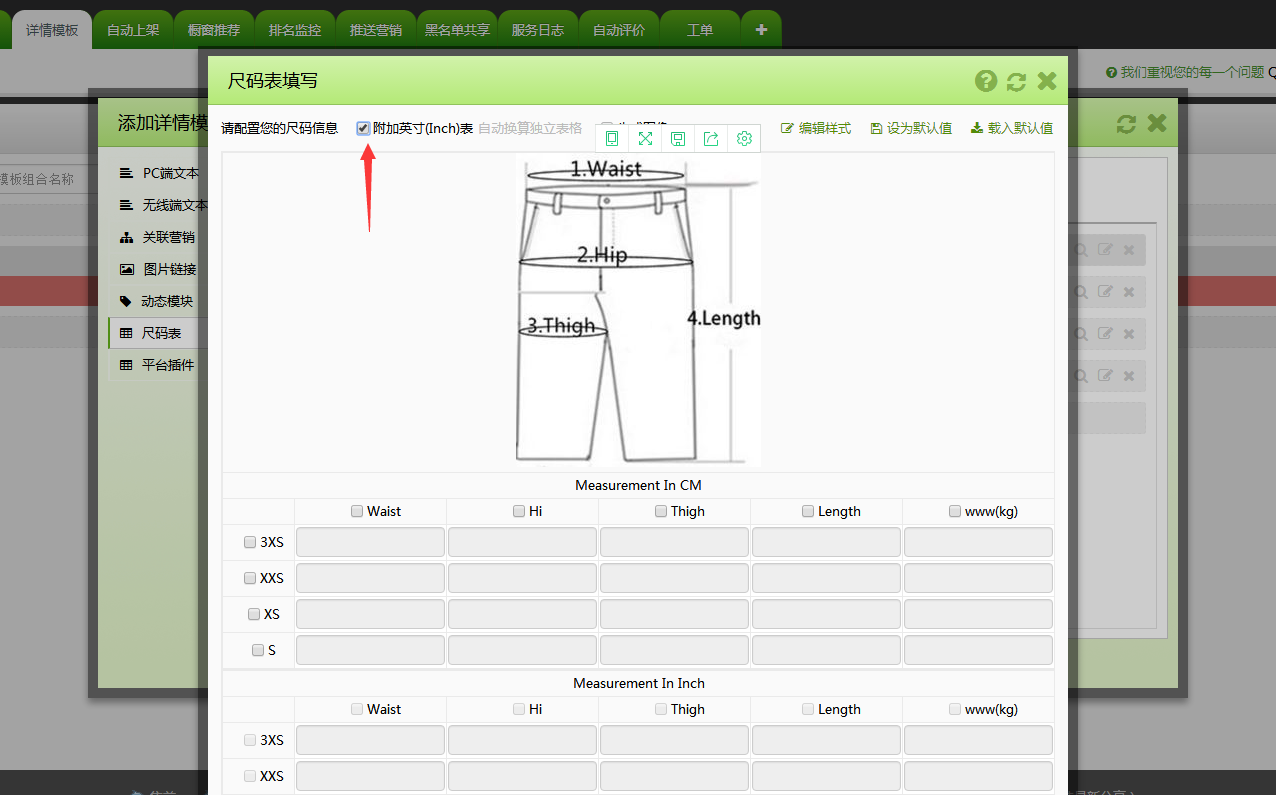Refresh the 添加详情模板 background dialog
Viewport: 1276px width, 795px height.
1126,123
